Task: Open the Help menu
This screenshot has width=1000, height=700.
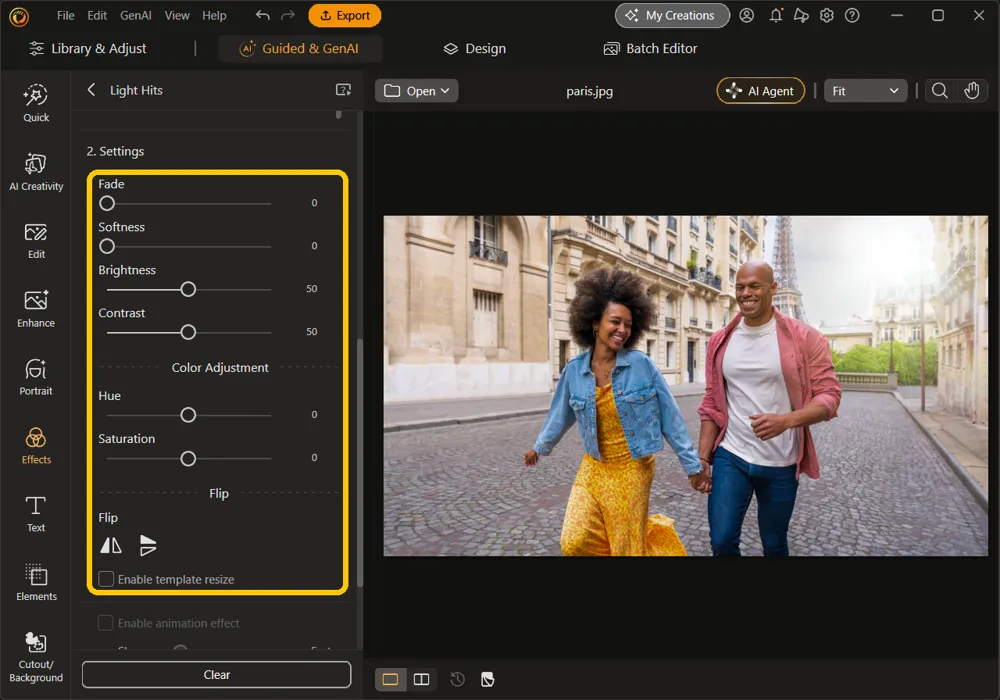Action: pos(214,15)
